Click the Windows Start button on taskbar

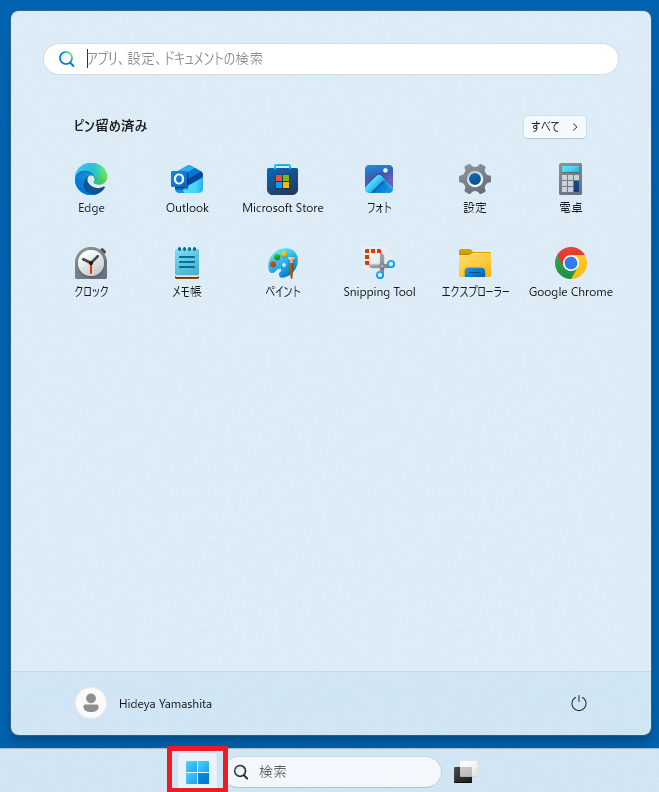(x=197, y=772)
